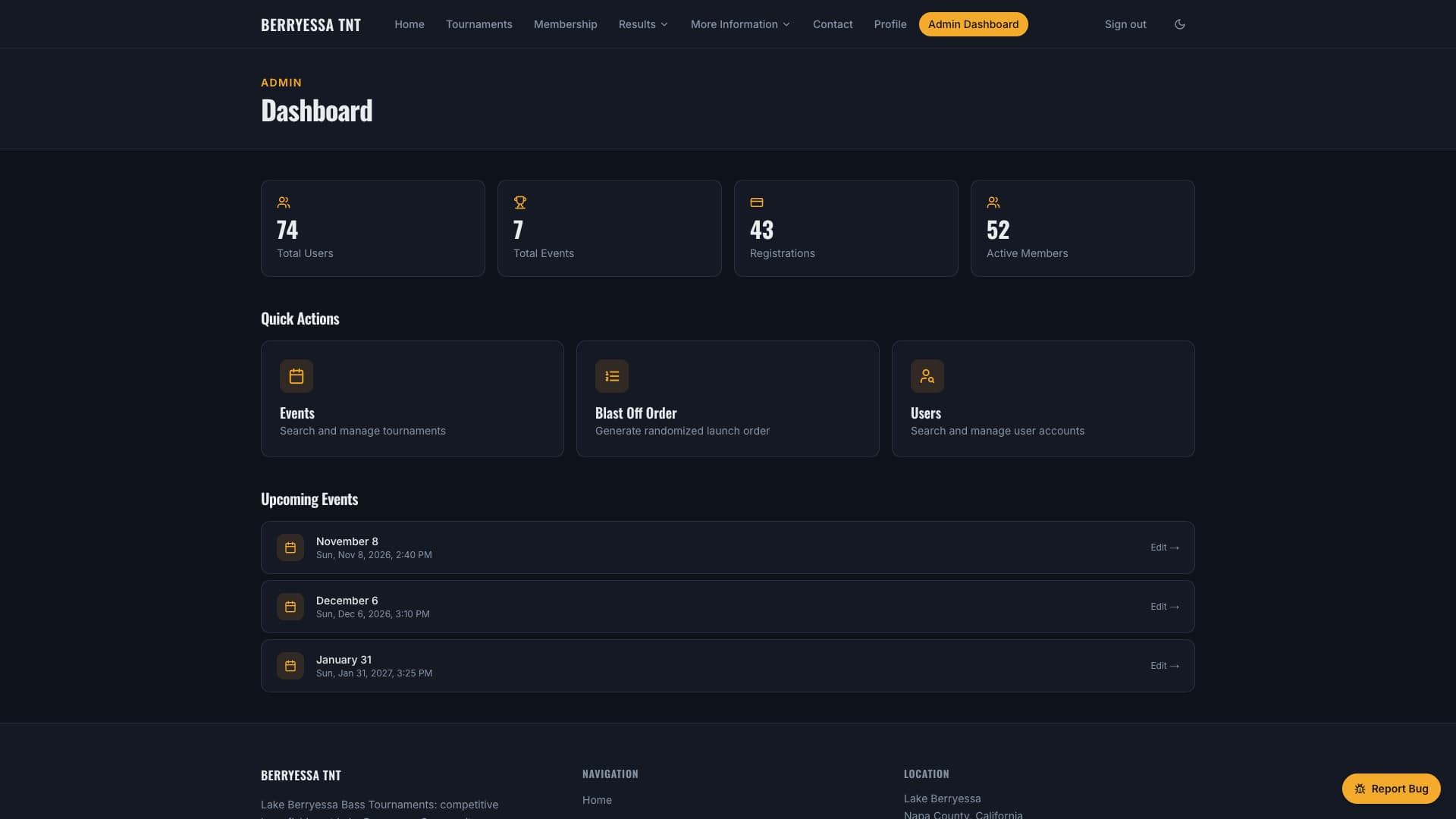Edit the November 8 event
The image size is (1456, 819).
point(1165,548)
